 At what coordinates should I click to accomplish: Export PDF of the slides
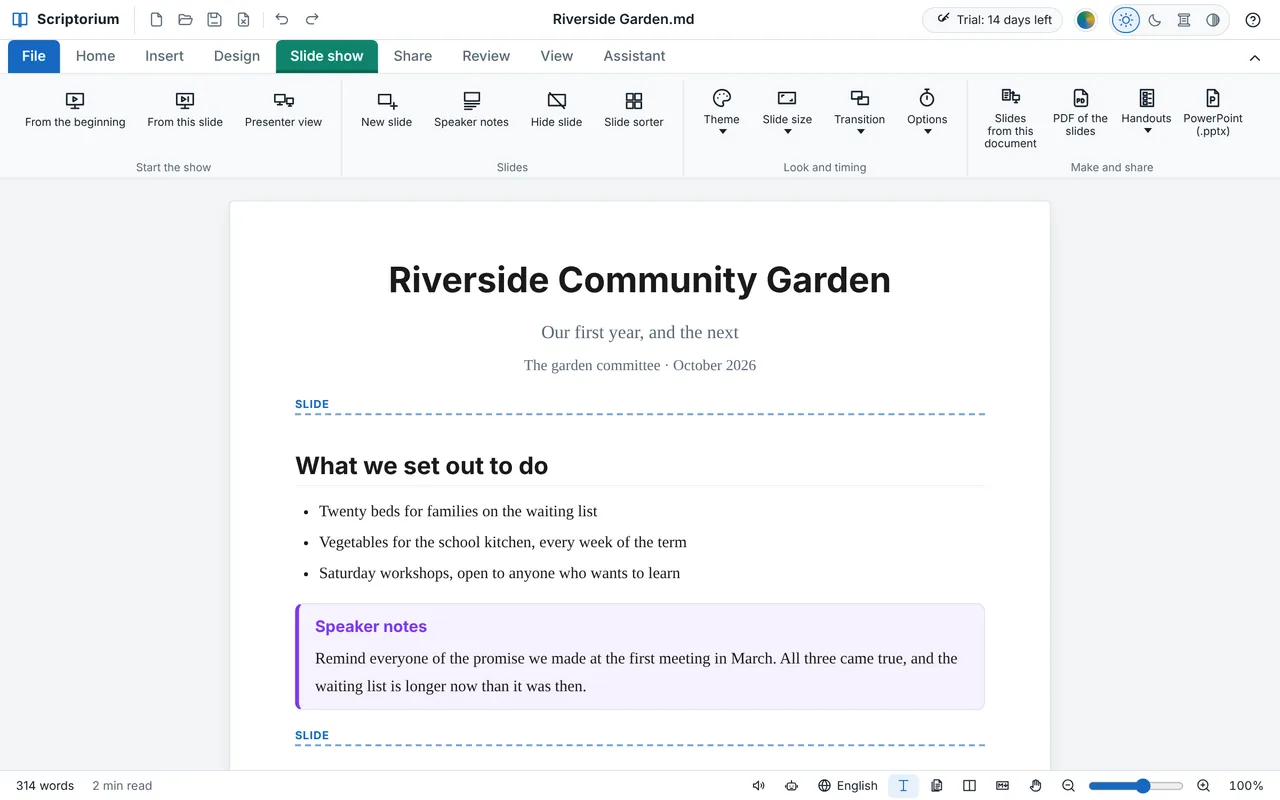pyautogui.click(x=1080, y=112)
